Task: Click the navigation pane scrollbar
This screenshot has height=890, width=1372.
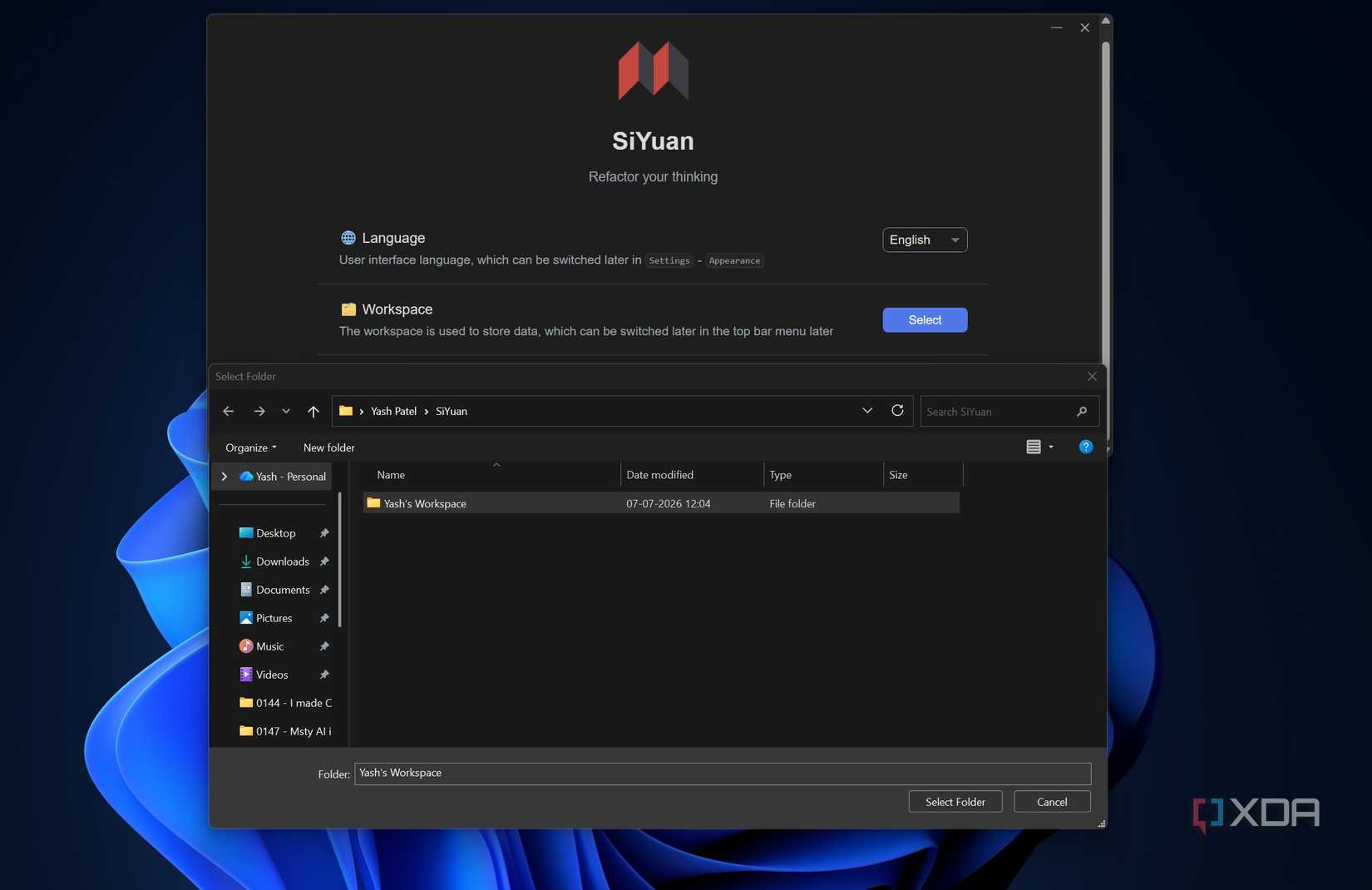Action: [x=340, y=559]
